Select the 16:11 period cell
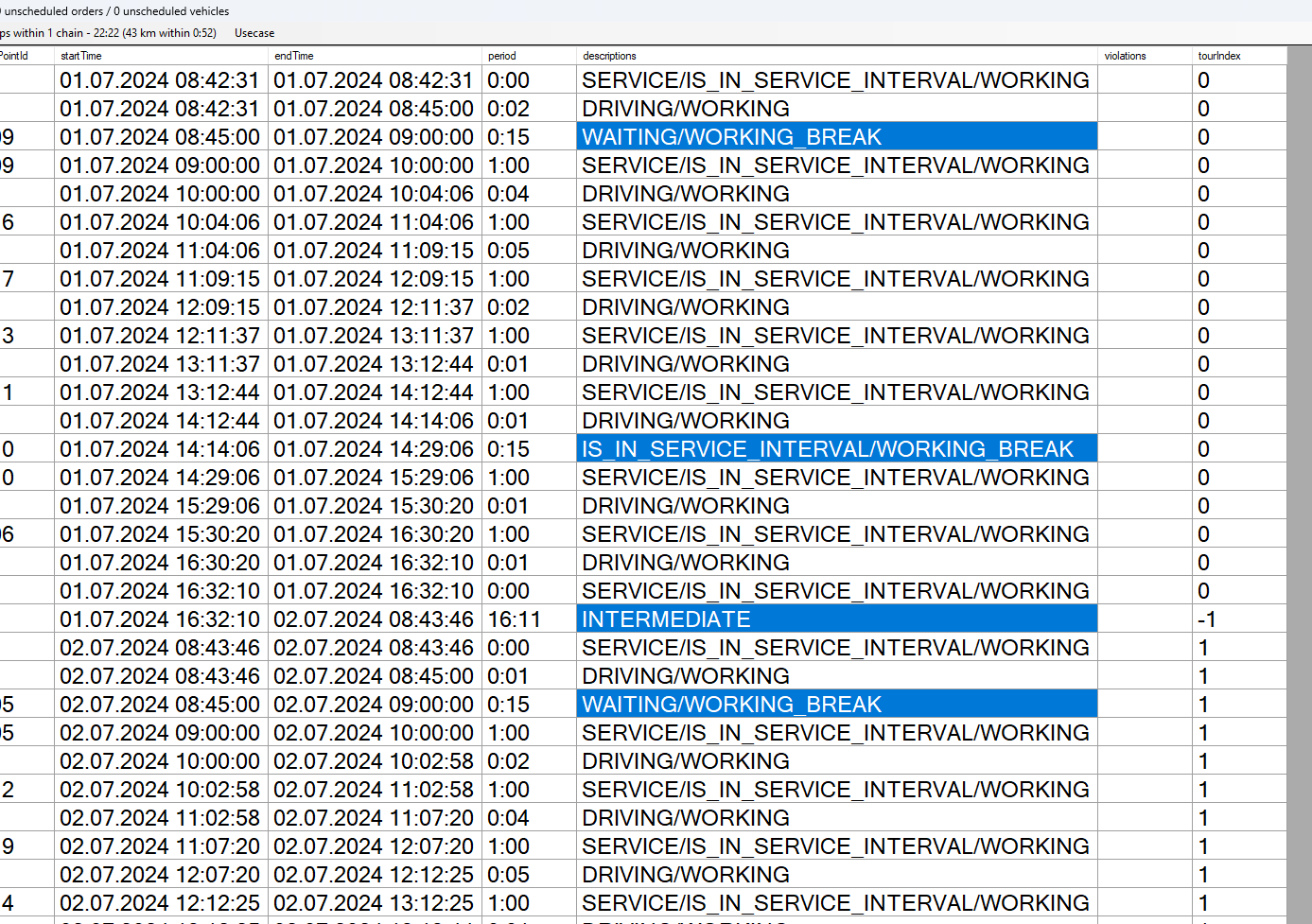This screenshot has width=1312, height=924. point(515,619)
